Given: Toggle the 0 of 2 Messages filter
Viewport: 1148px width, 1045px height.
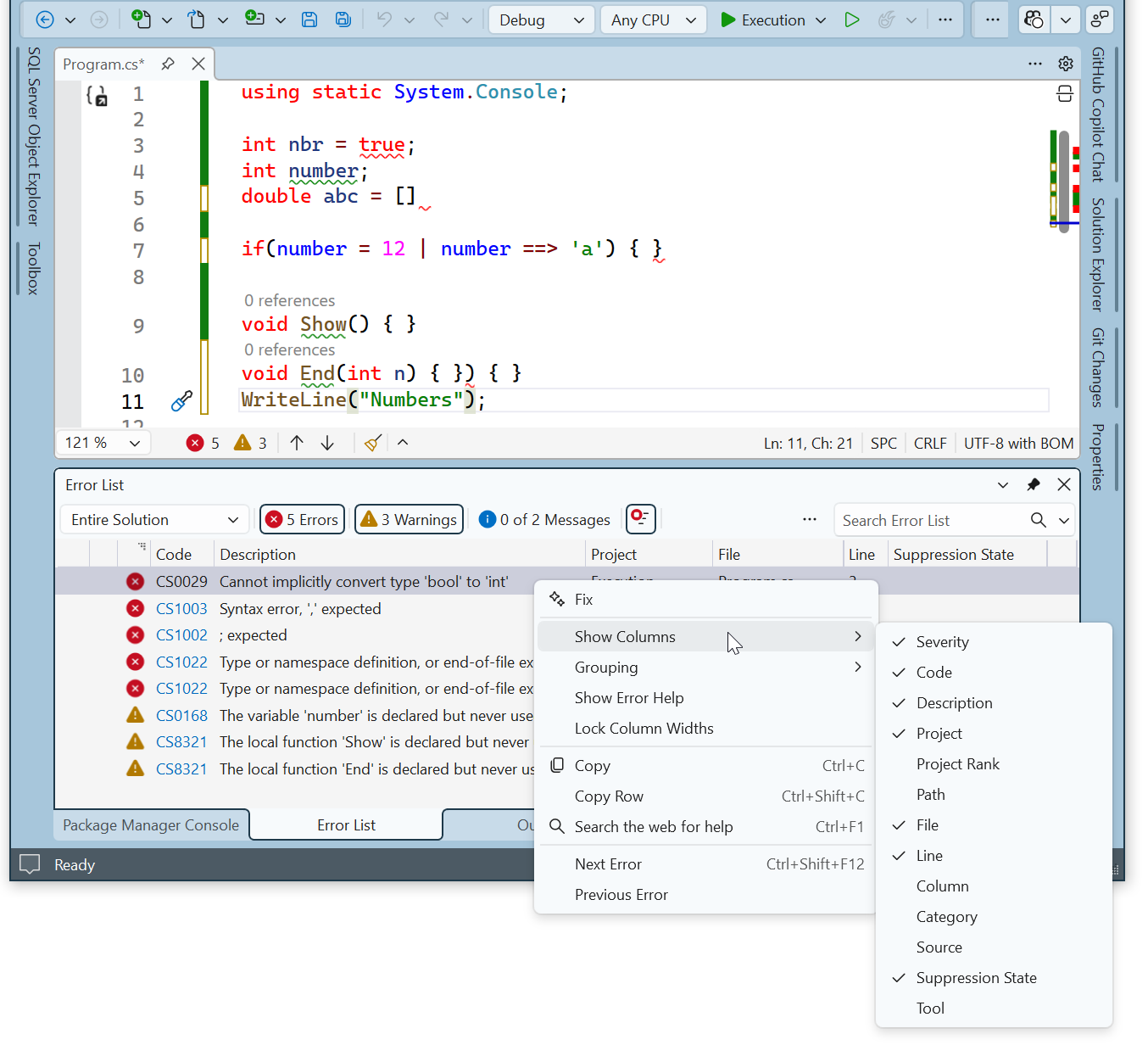Looking at the screenshot, I should (x=544, y=519).
